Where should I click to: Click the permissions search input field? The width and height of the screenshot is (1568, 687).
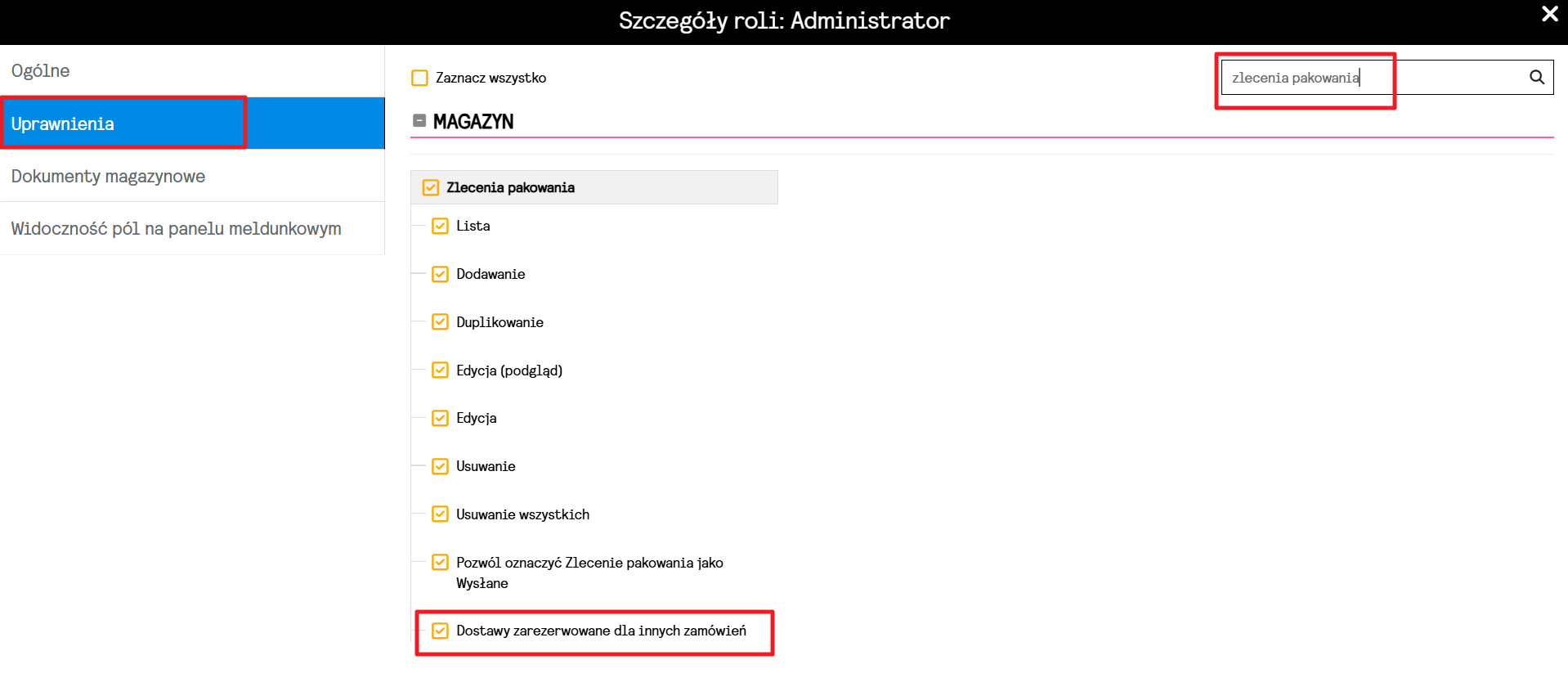pos(1373,78)
